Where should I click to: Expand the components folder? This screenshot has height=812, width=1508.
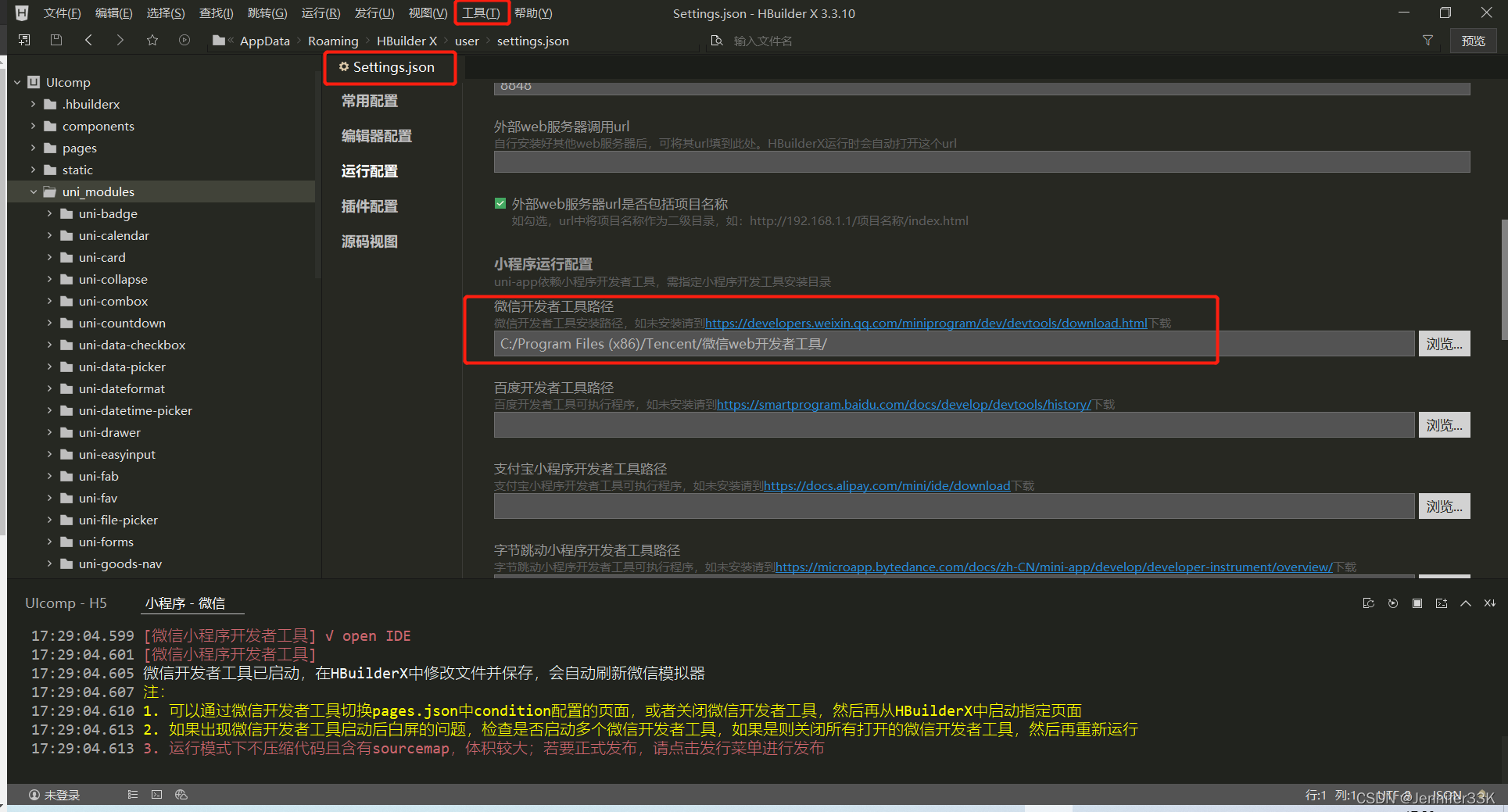pos(33,126)
